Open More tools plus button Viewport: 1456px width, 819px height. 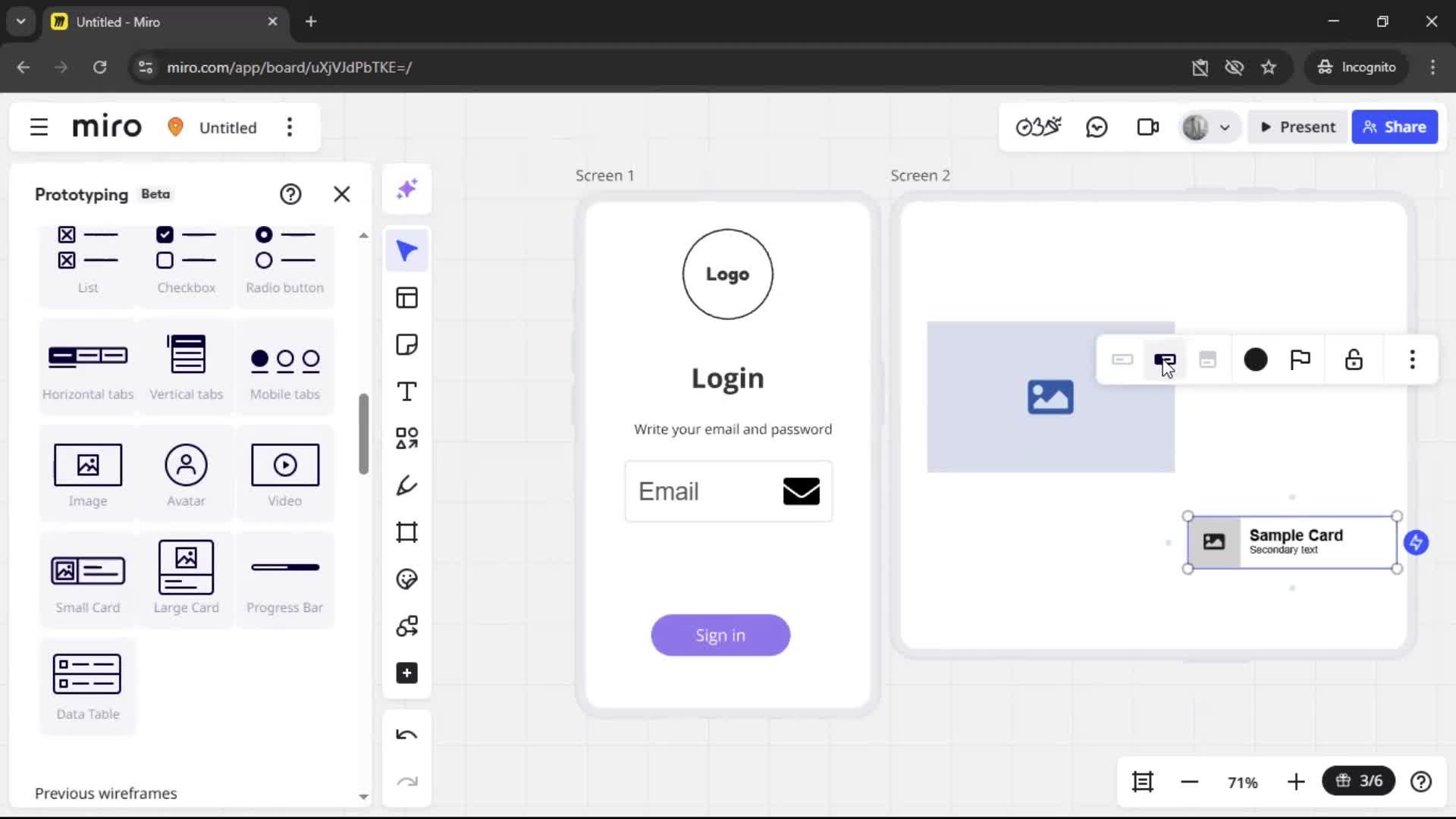click(x=407, y=673)
